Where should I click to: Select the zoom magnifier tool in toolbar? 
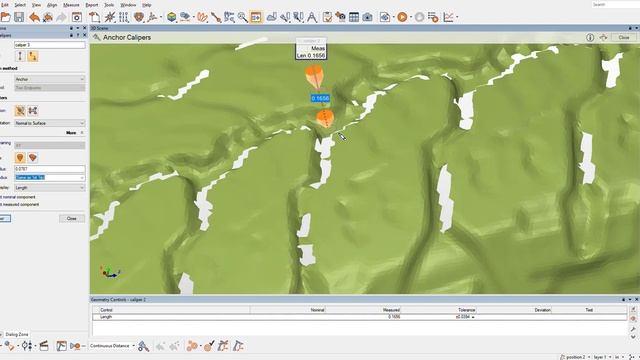pos(242,17)
